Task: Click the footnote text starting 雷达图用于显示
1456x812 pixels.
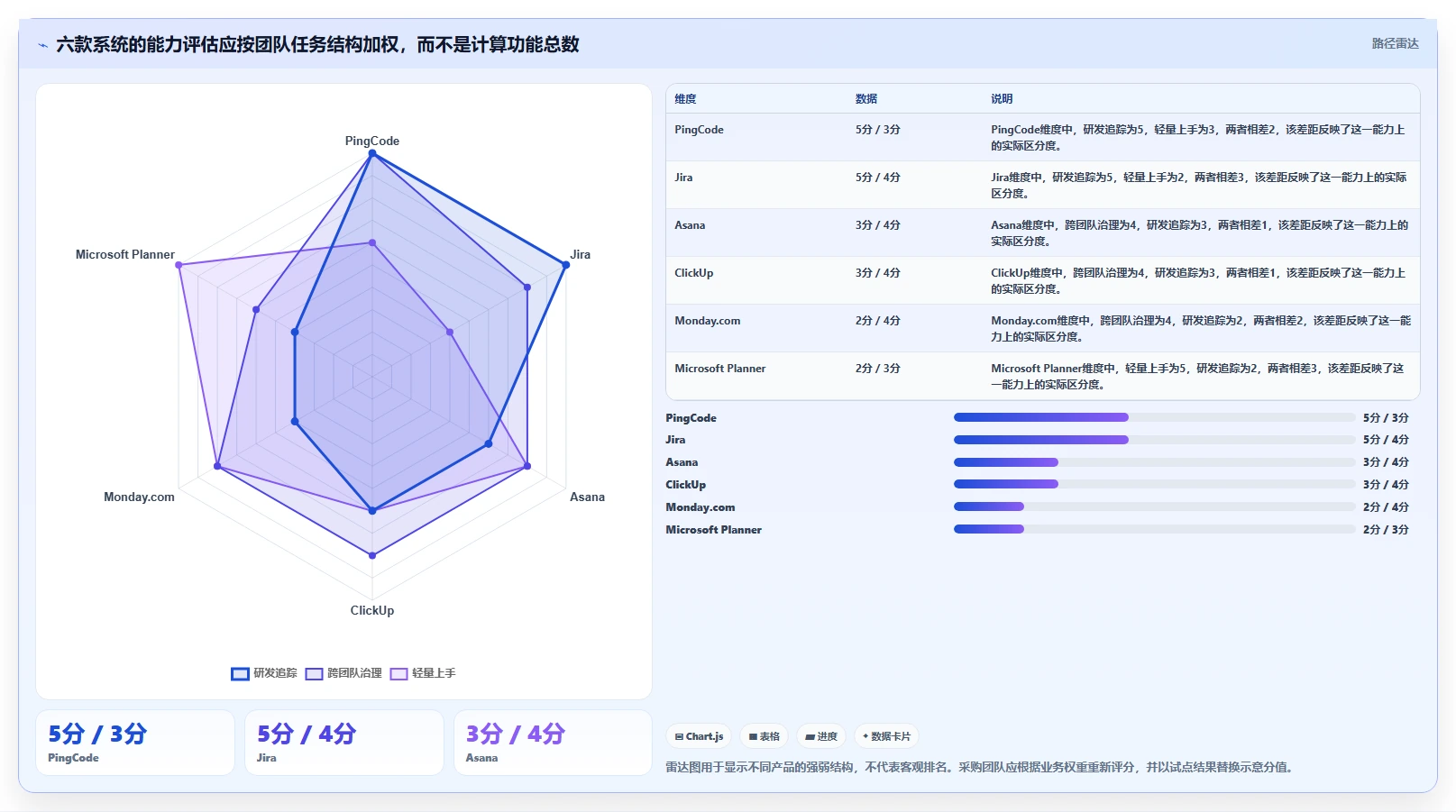Action: point(981,768)
